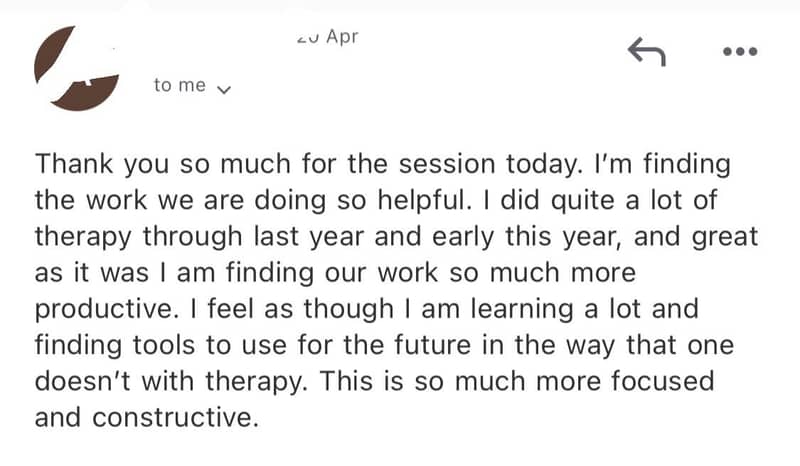800x466 pixels.
Task: Click the phrase 'as it was' in the message
Action: [92, 273]
